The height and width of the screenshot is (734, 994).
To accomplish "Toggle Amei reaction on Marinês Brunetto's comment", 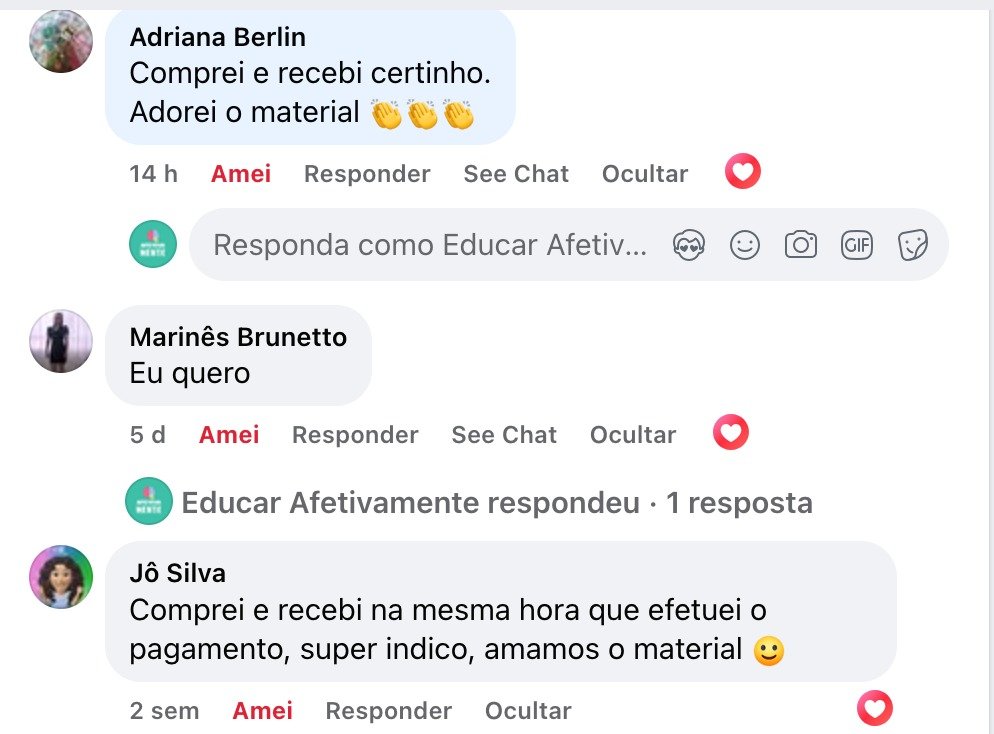I will point(229,435).
